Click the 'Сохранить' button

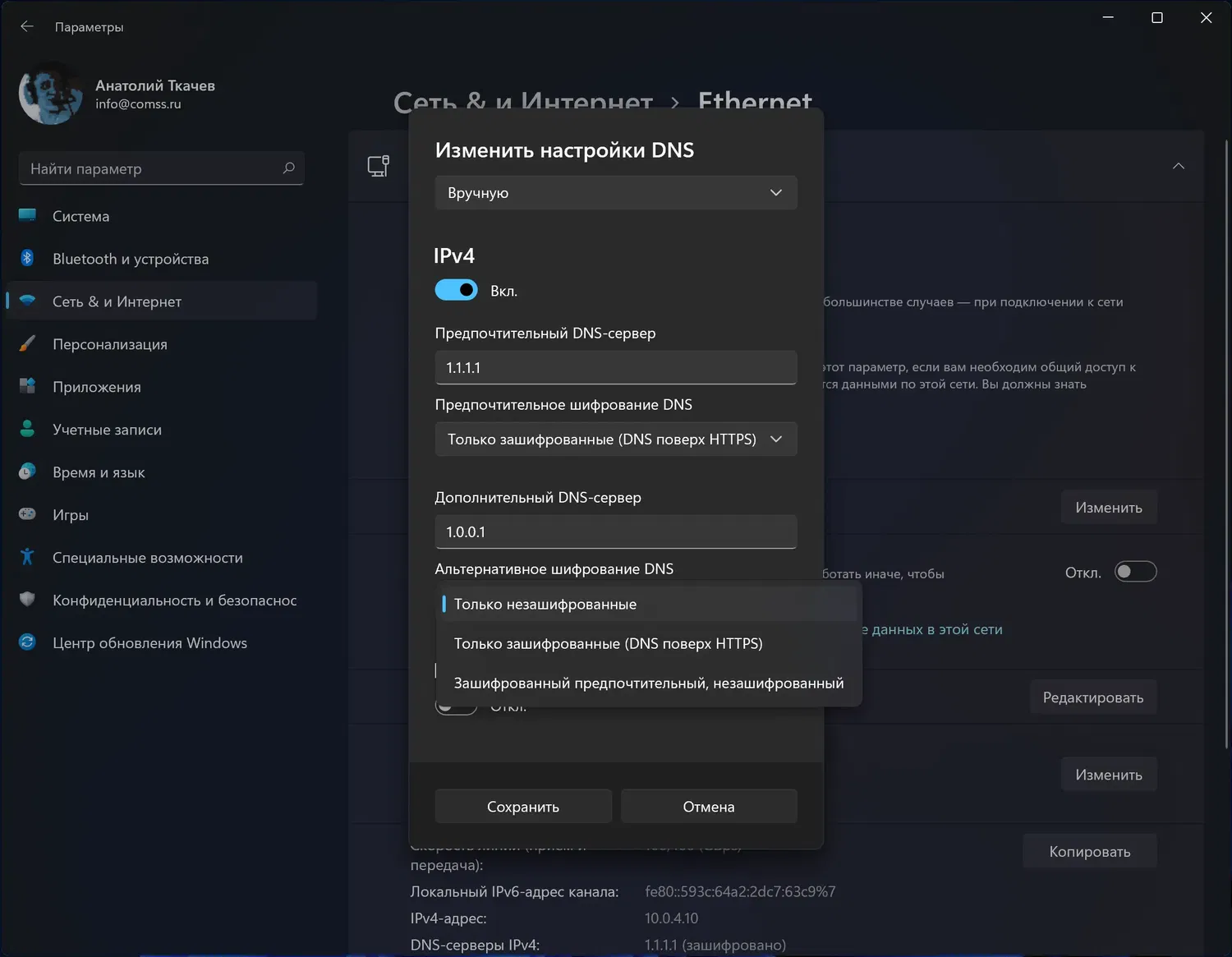(523, 807)
